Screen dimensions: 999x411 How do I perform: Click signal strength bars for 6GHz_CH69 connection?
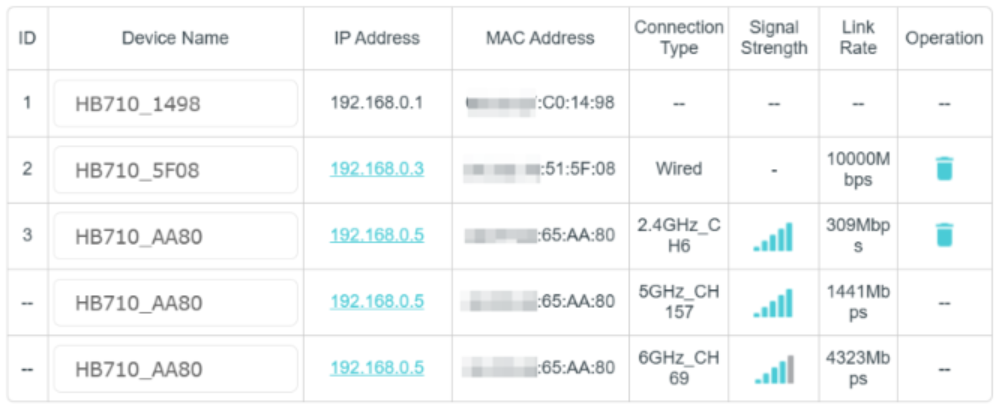[773, 369]
